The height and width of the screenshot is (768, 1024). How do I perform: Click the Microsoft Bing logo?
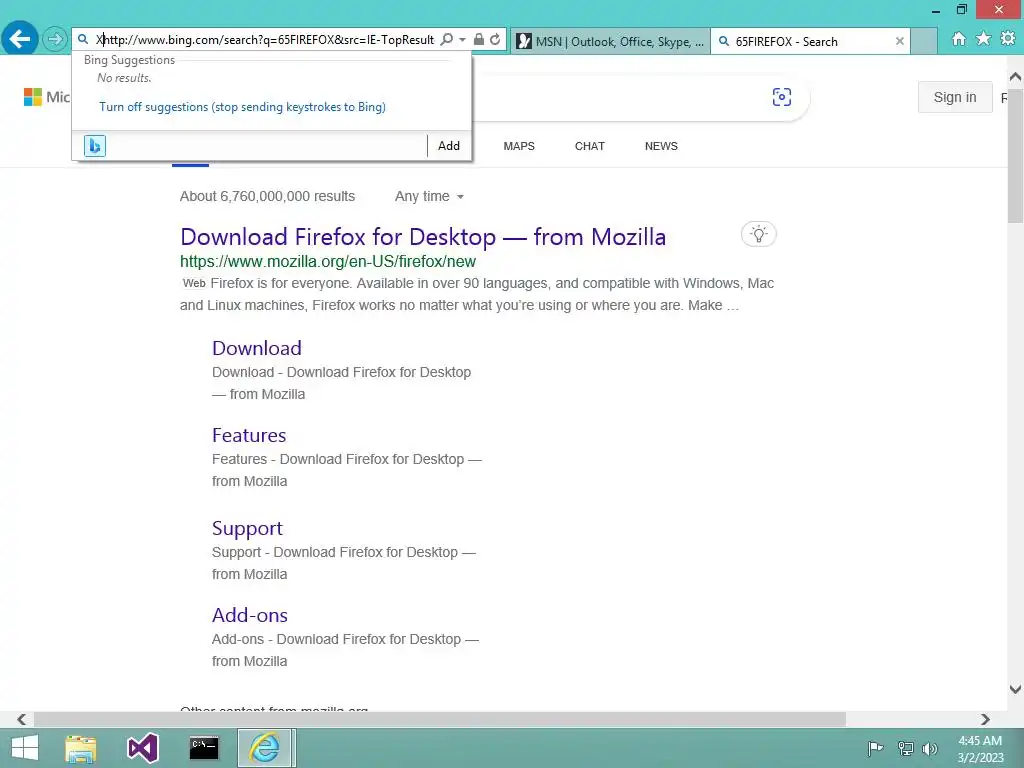click(46, 97)
